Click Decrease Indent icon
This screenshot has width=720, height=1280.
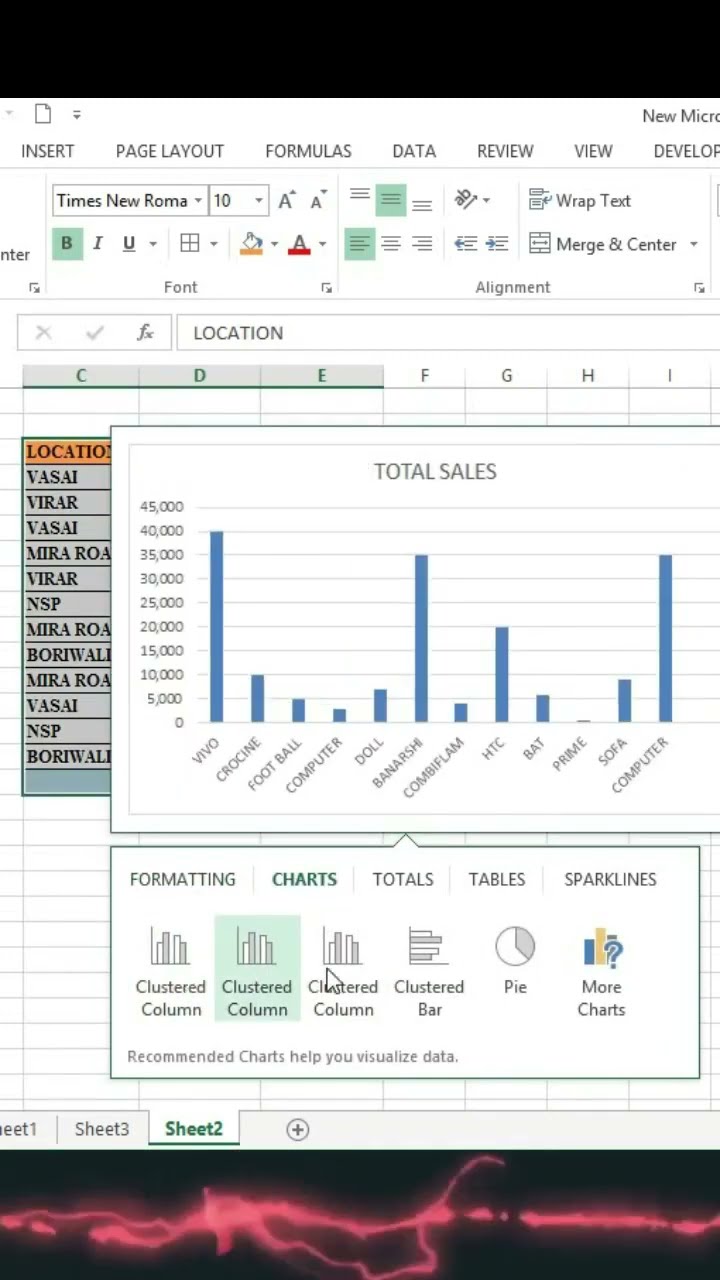tap(465, 243)
